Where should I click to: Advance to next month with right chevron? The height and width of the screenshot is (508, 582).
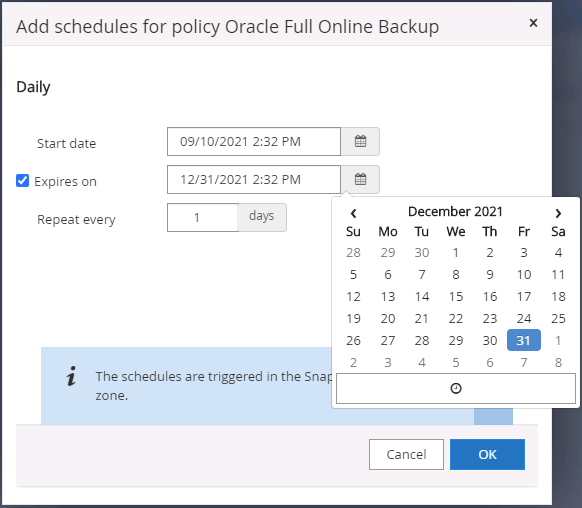click(x=558, y=213)
